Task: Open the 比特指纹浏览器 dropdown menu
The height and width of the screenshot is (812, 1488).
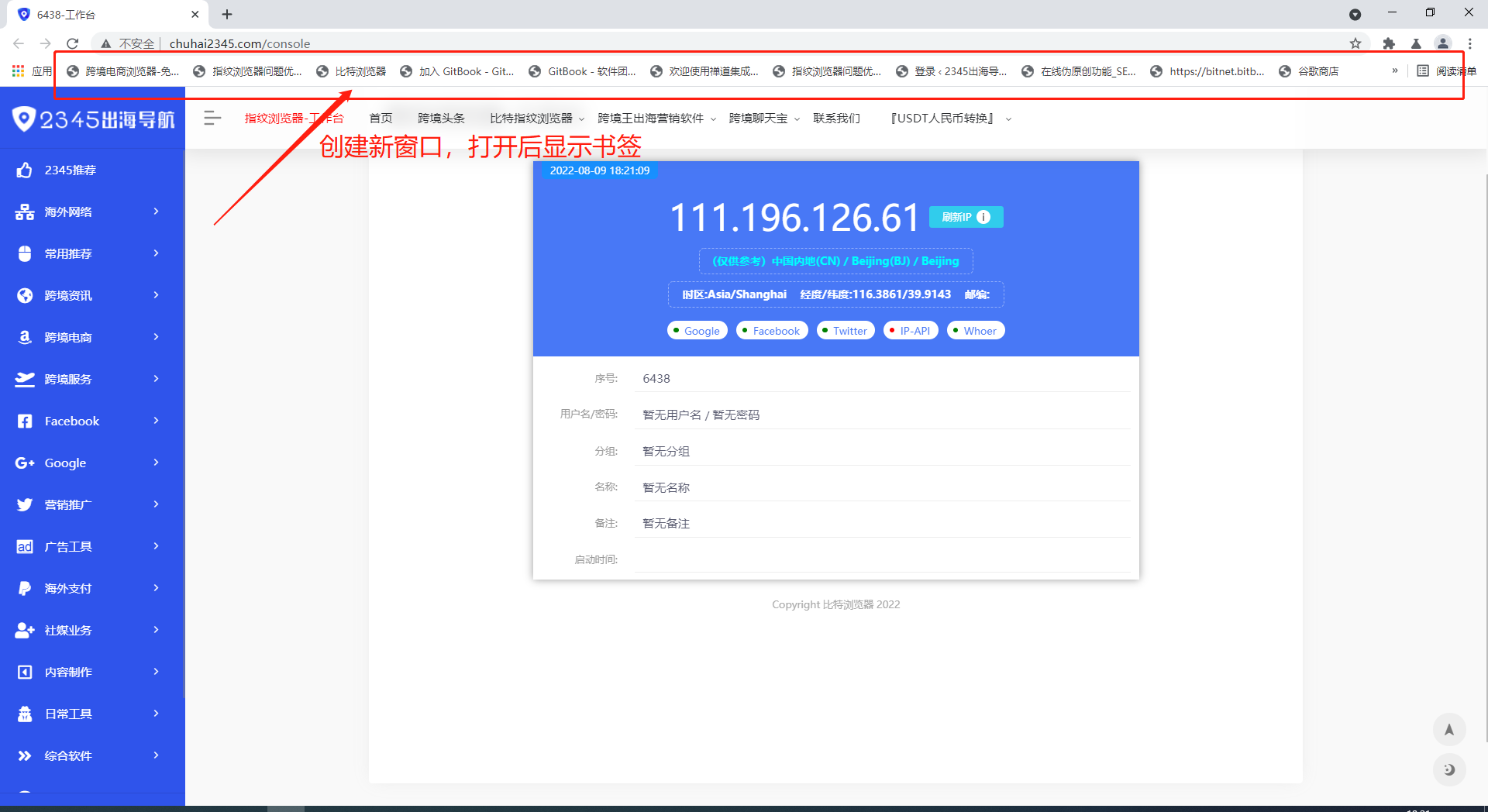Action: click(536, 119)
